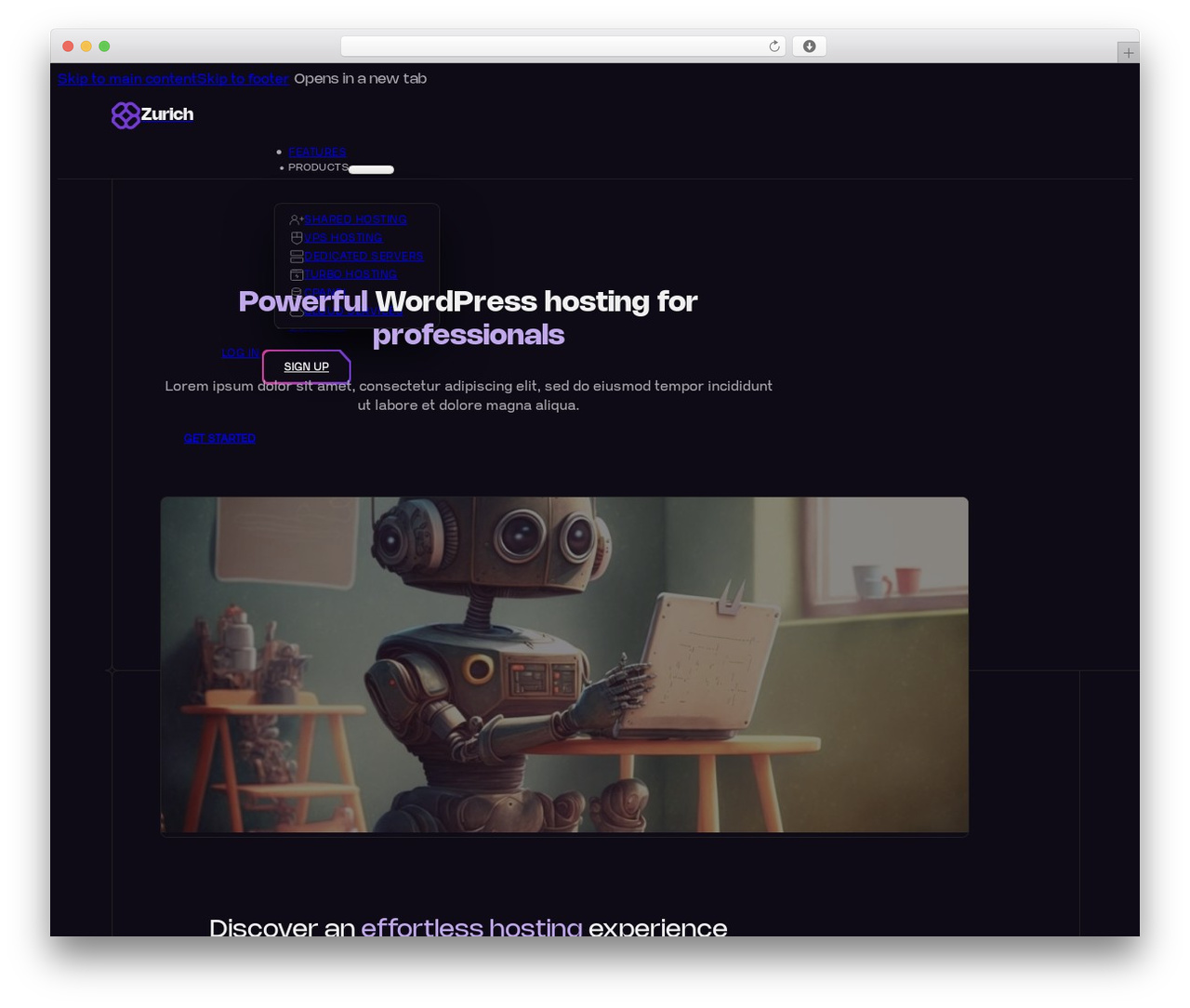Click the Zurich flower logo icon
The image size is (1190, 1008).
coord(126,115)
